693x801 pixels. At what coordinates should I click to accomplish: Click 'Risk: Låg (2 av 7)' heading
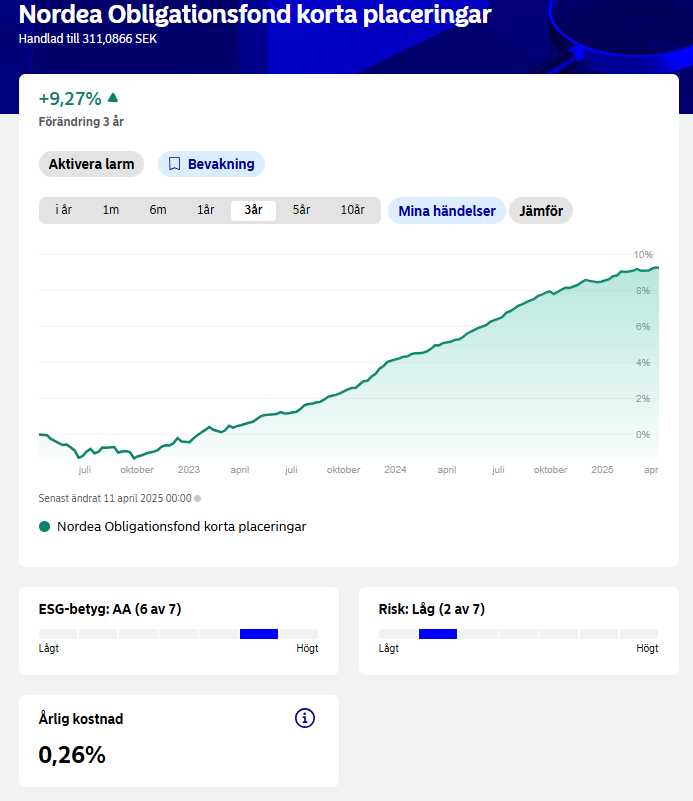click(x=432, y=609)
